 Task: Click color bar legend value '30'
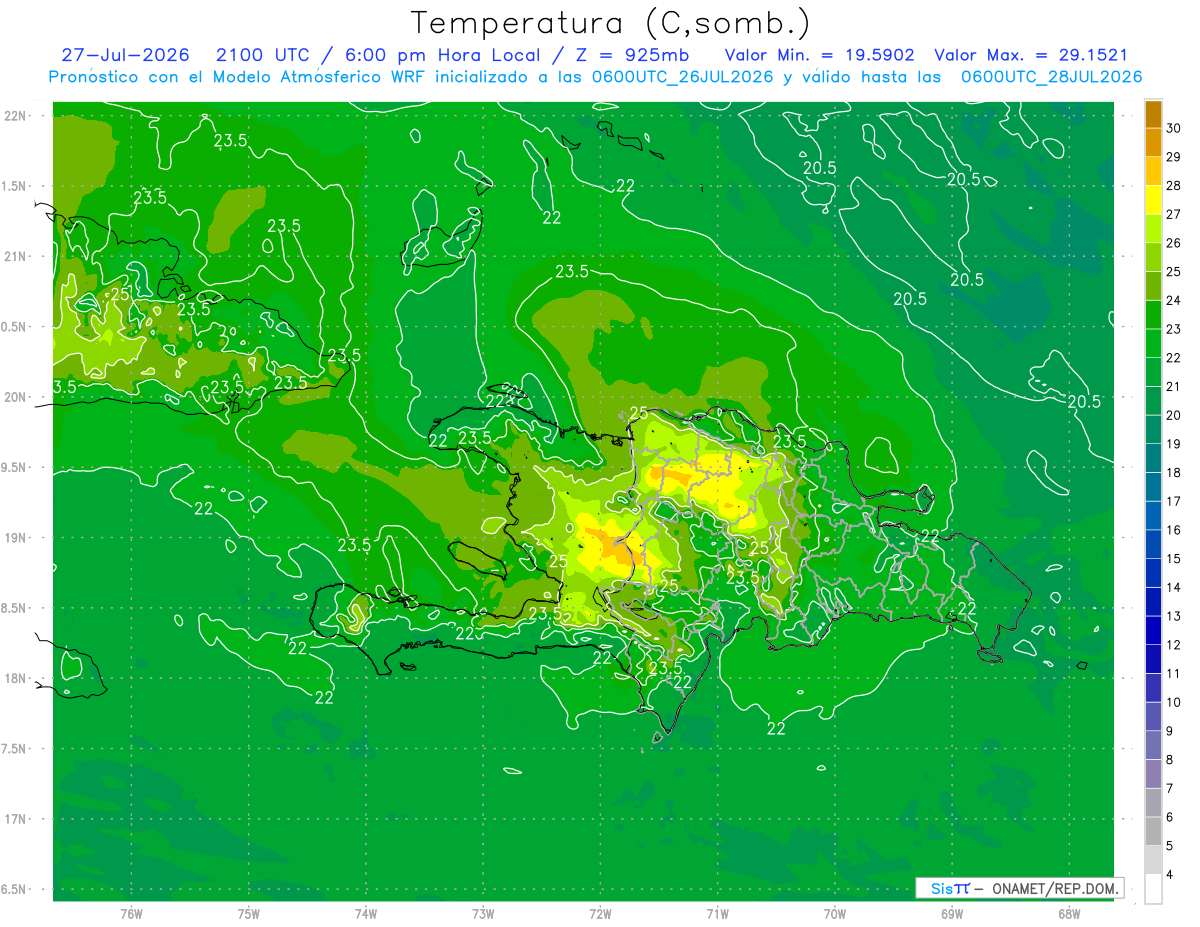pos(1174,129)
